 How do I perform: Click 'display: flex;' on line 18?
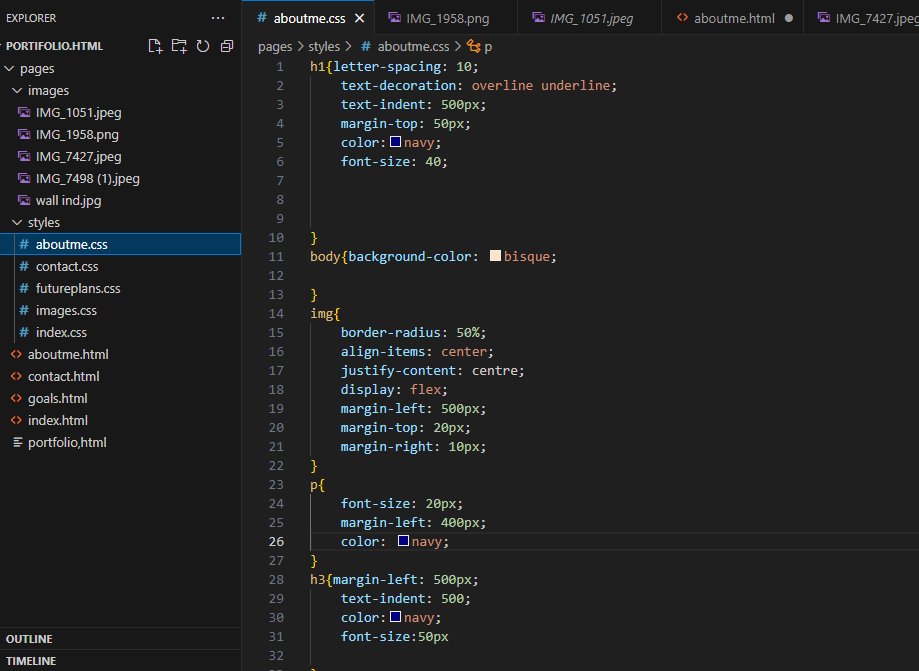click(394, 389)
